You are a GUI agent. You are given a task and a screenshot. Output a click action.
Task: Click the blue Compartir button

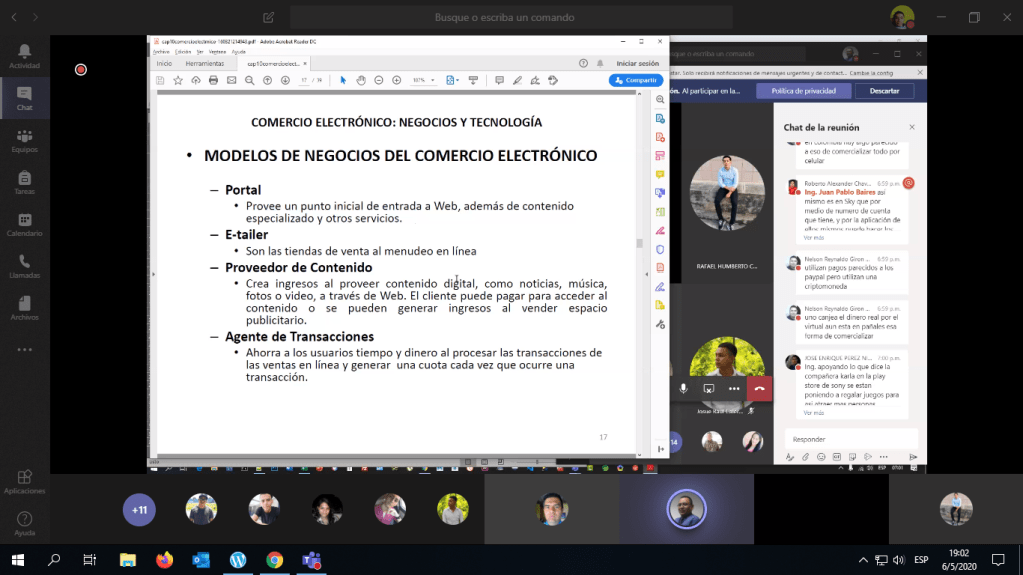click(x=636, y=80)
